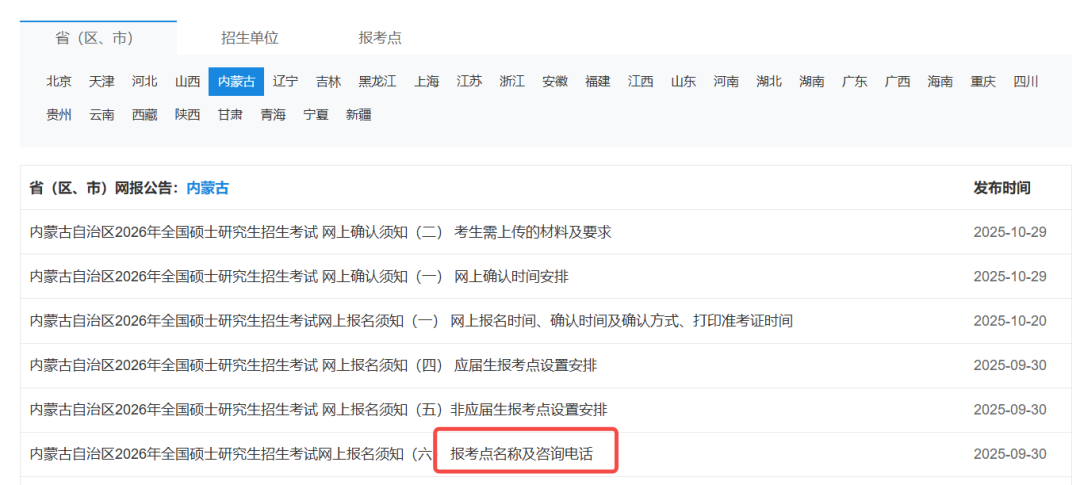This screenshot has width=1080, height=485.
Task: Open 网上报名须知（四）应届生报考点设置安排
Action: click(x=313, y=366)
